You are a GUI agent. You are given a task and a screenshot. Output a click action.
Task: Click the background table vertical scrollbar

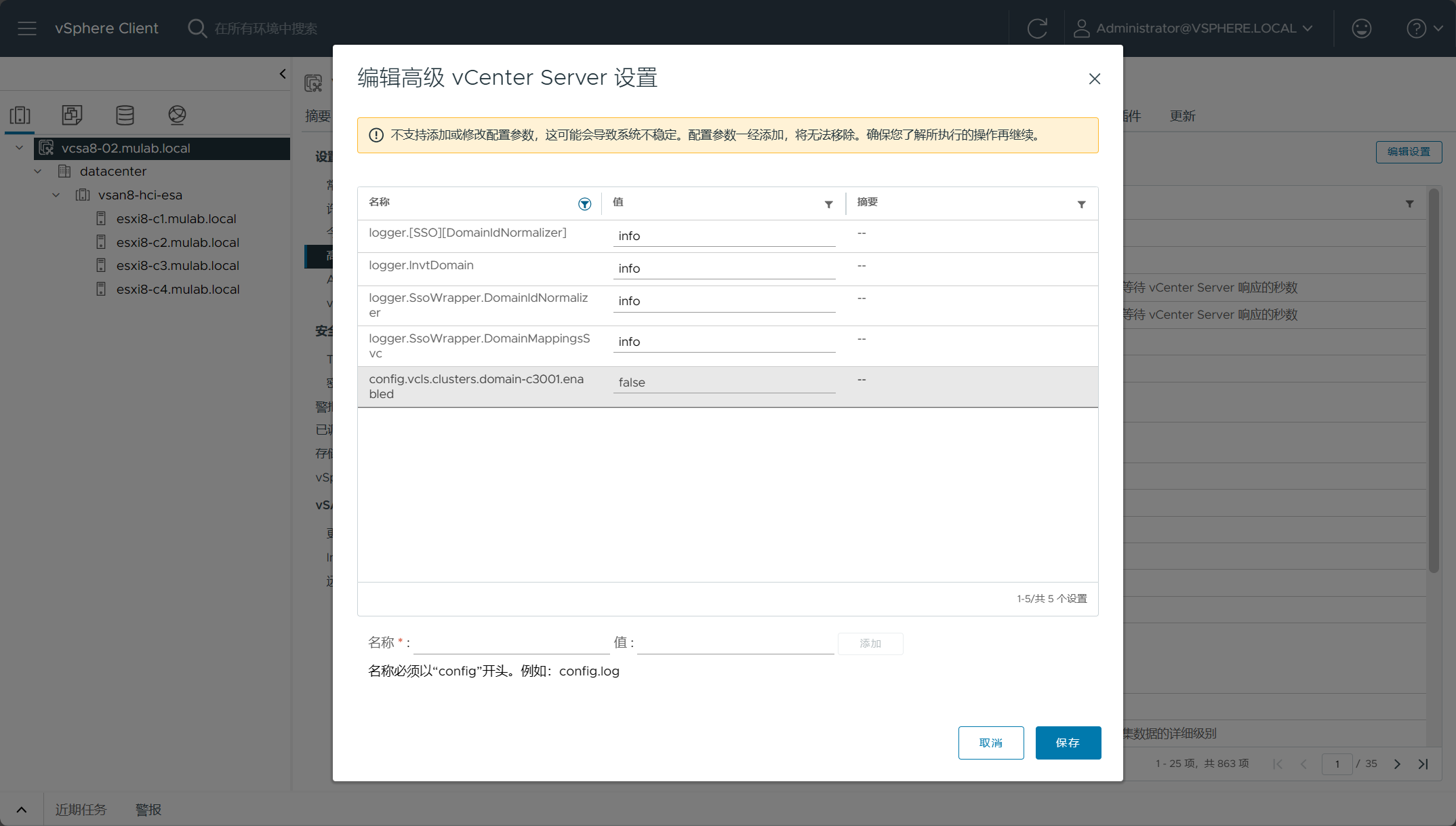pos(1434,380)
